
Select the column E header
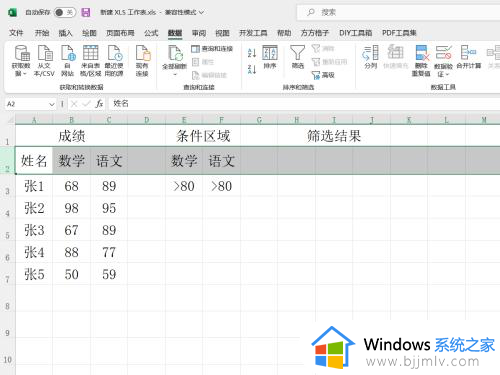click(184, 120)
